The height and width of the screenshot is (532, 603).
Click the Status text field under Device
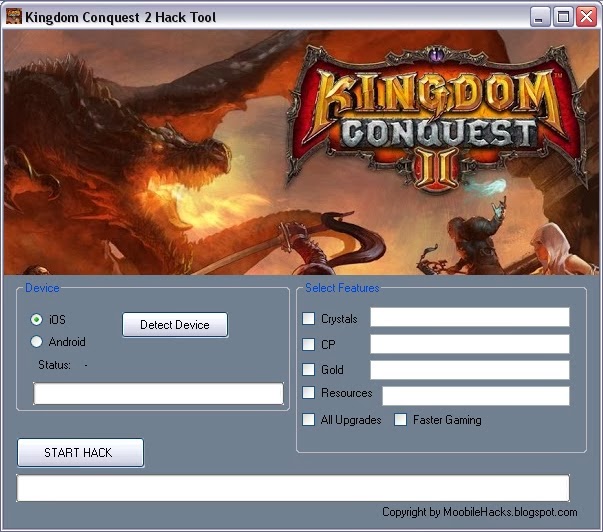tap(158, 393)
